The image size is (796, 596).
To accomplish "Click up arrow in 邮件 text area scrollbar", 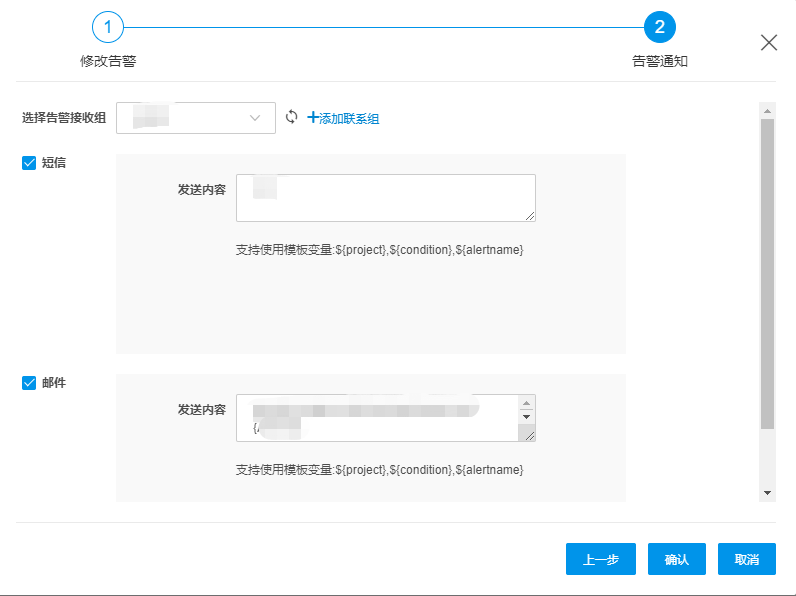I will [526, 403].
